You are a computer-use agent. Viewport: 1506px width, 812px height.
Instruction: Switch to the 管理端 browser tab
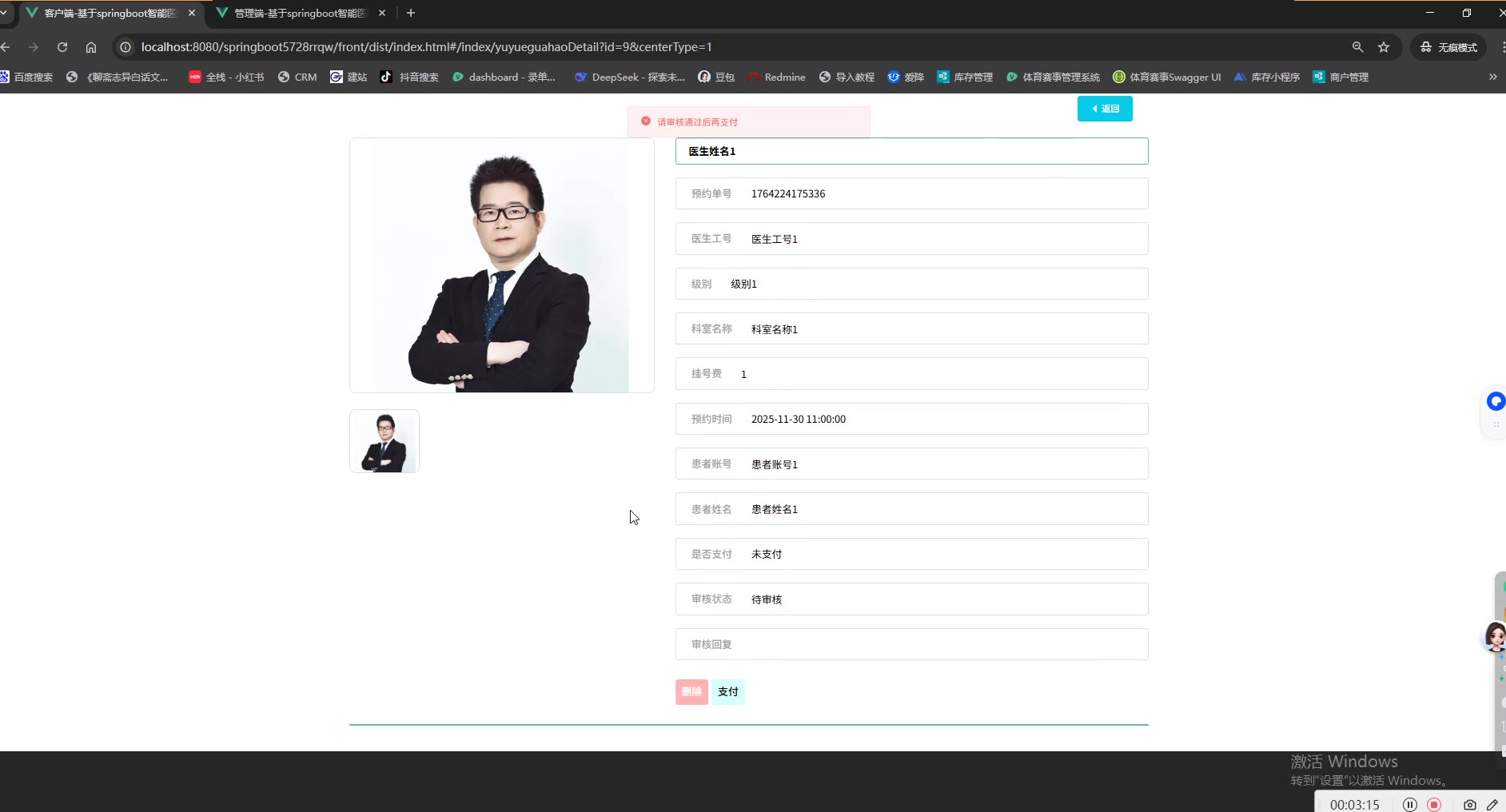point(300,13)
